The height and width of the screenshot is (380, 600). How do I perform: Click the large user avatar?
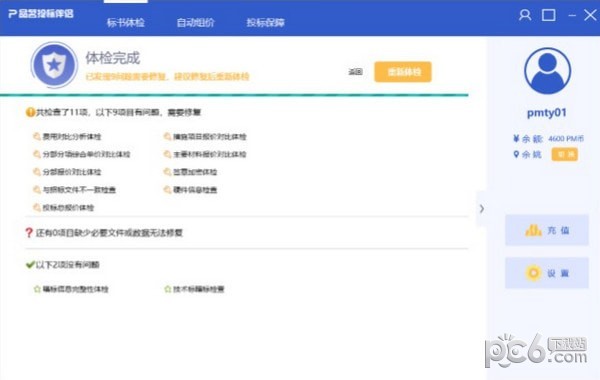point(547,71)
